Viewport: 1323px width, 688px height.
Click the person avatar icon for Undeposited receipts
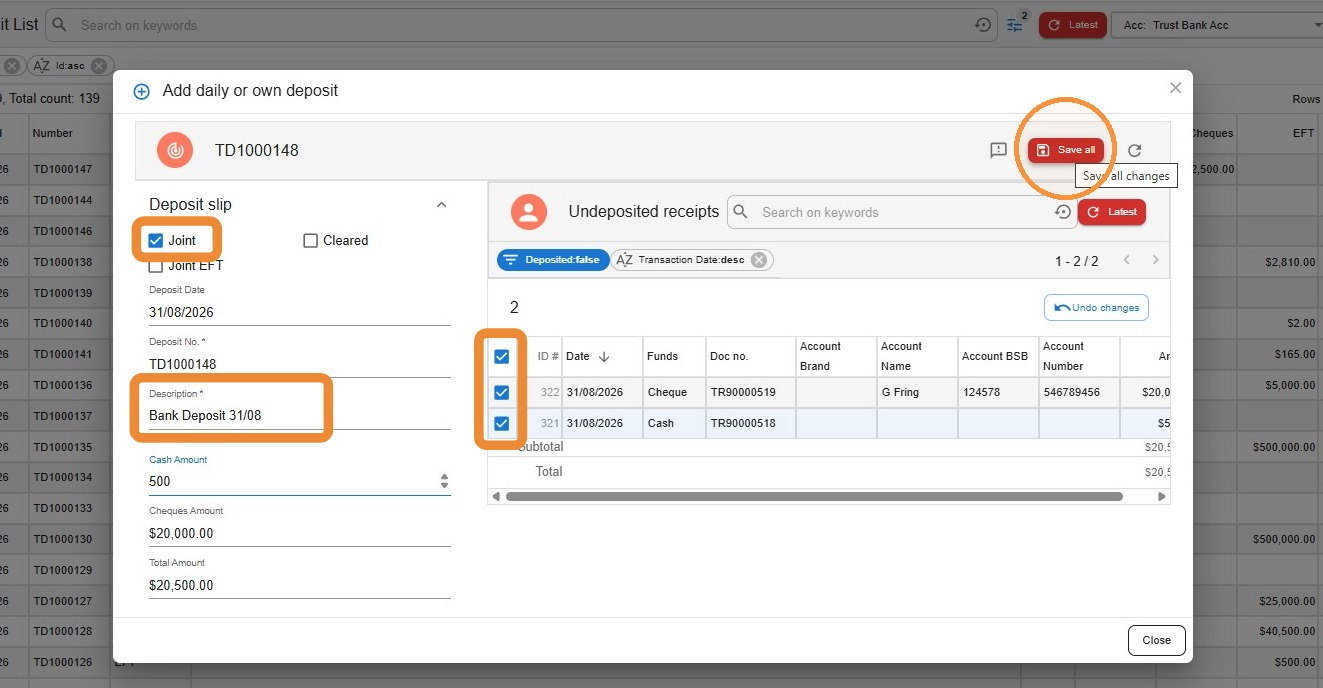point(529,212)
